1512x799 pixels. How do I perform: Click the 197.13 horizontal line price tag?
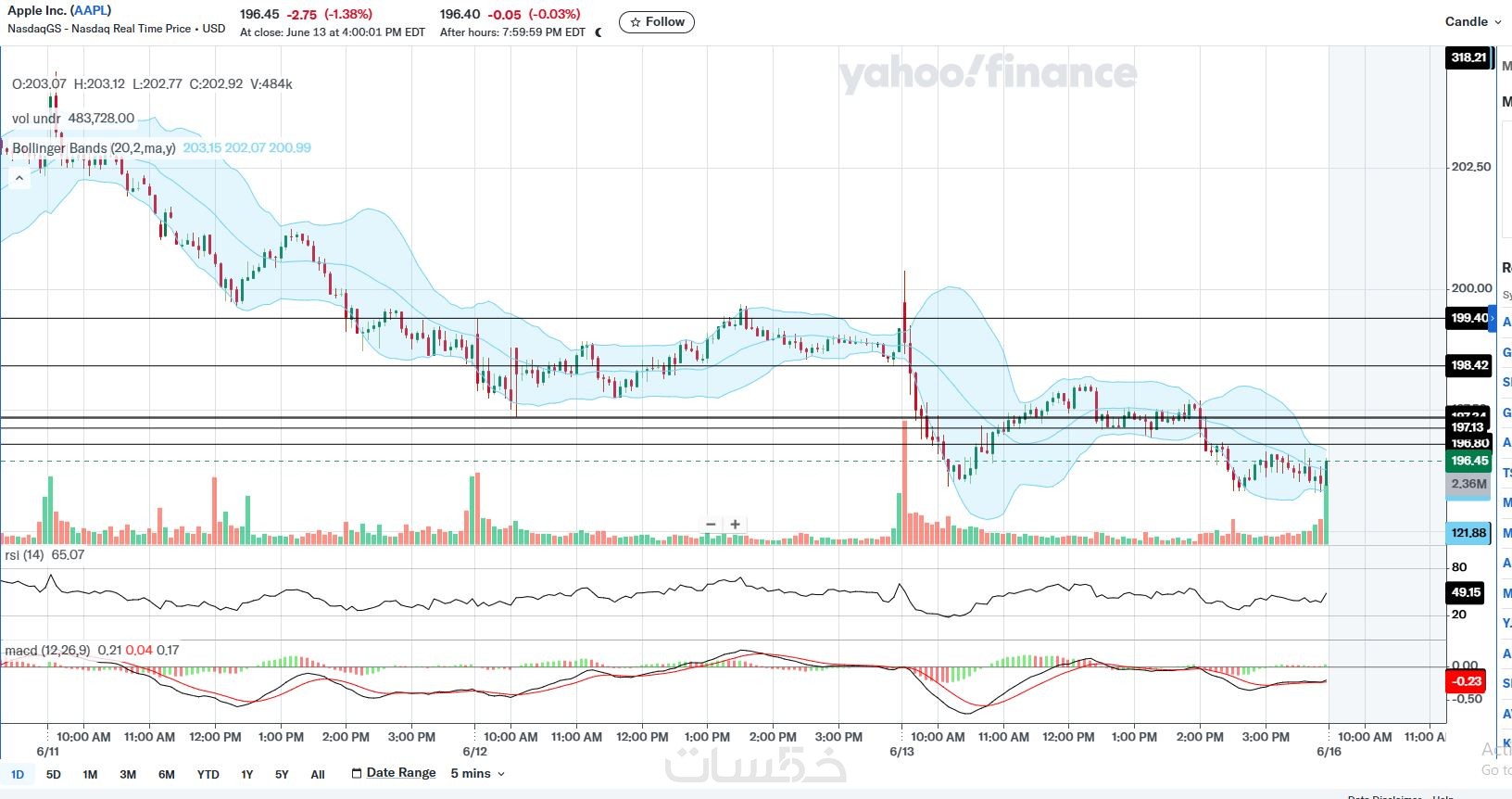(1468, 427)
